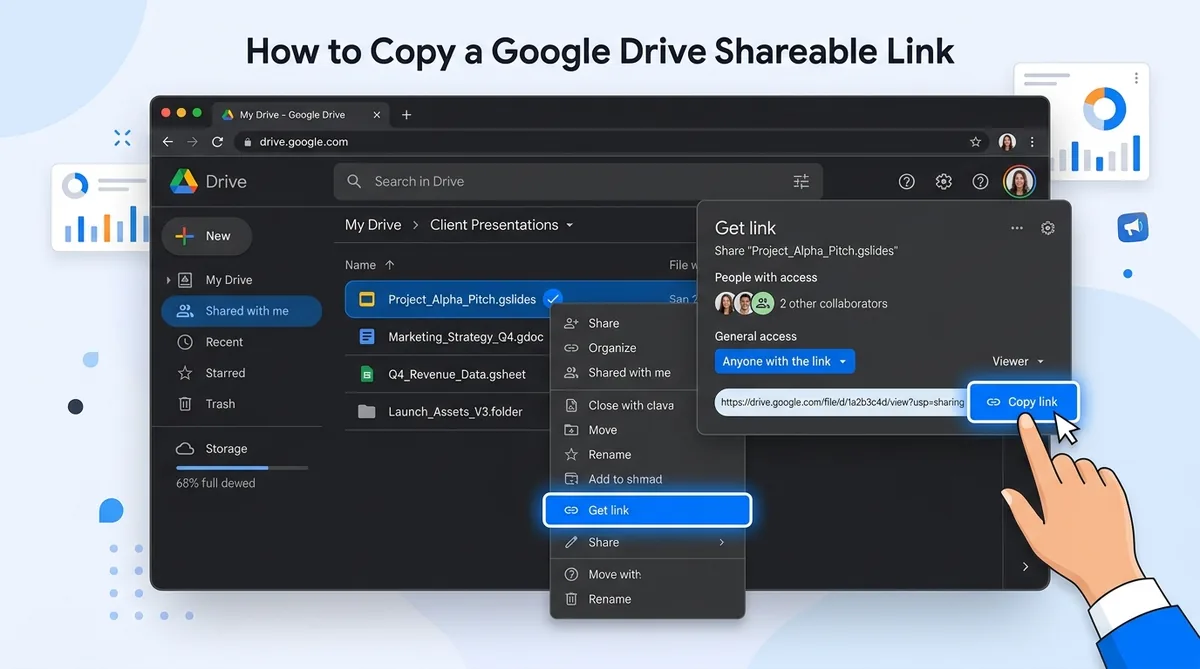Open the Viewer role dropdown
Viewport: 1200px width, 669px height.
tap(1018, 361)
